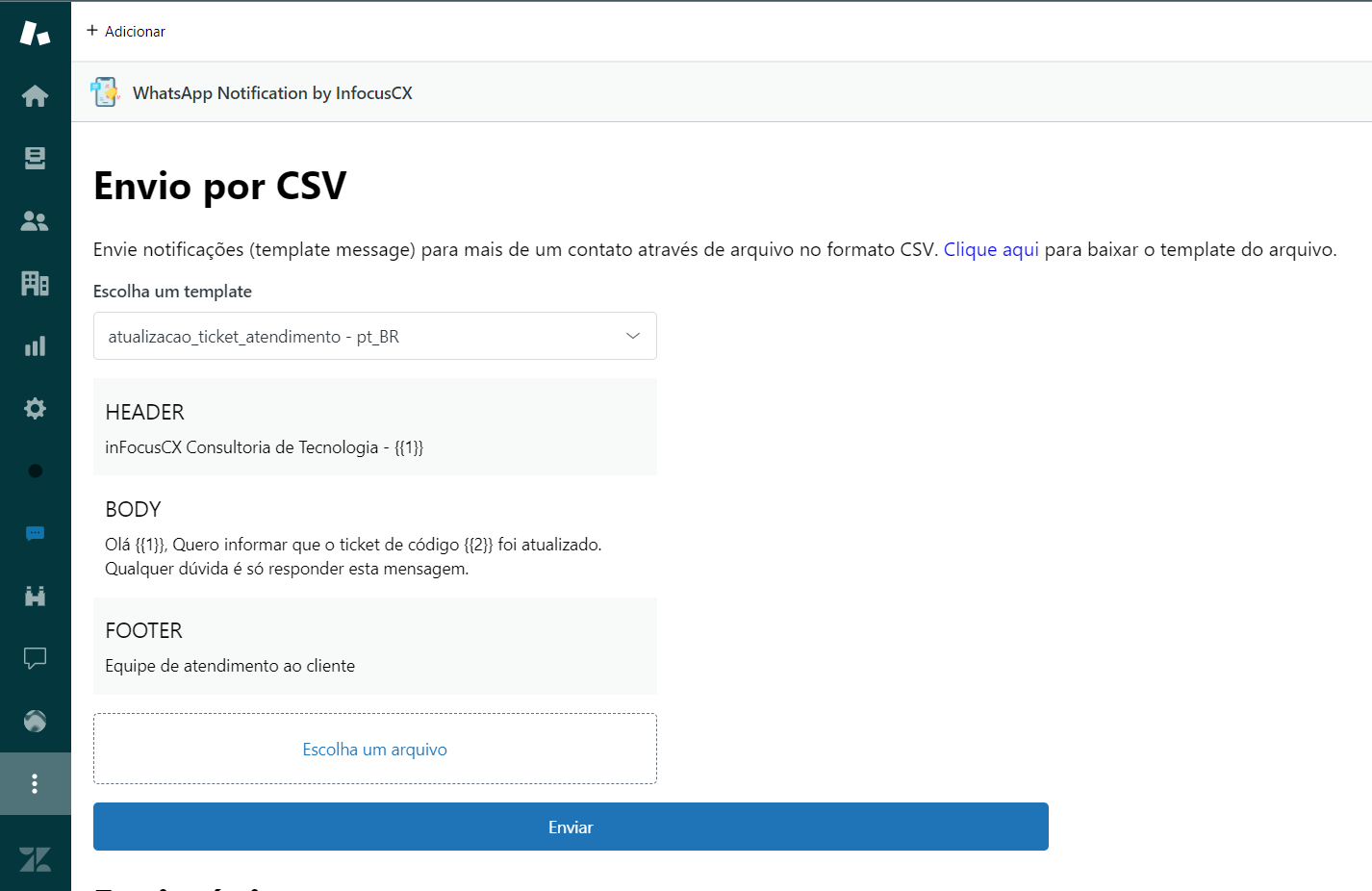Viewport: 1372px width, 891px height.
Task: Open the Customers people icon
Action: pos(36,221)
